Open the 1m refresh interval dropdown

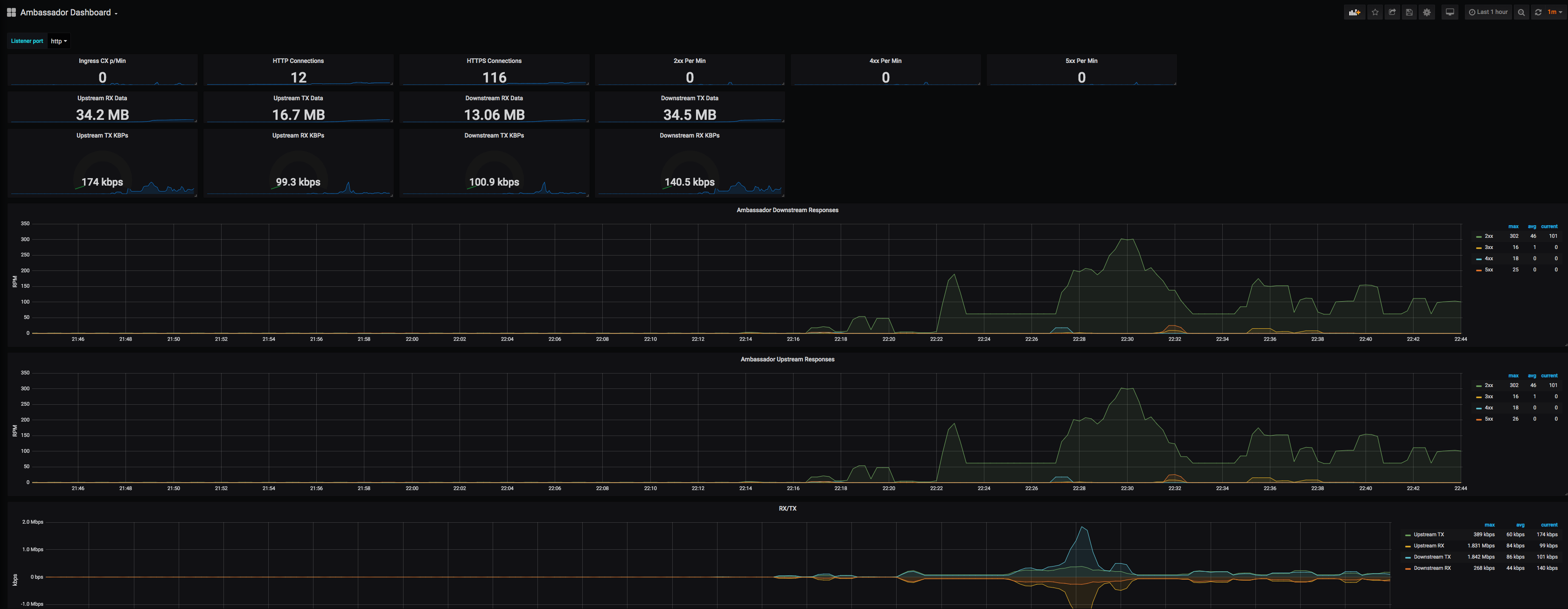(1554, 12)
